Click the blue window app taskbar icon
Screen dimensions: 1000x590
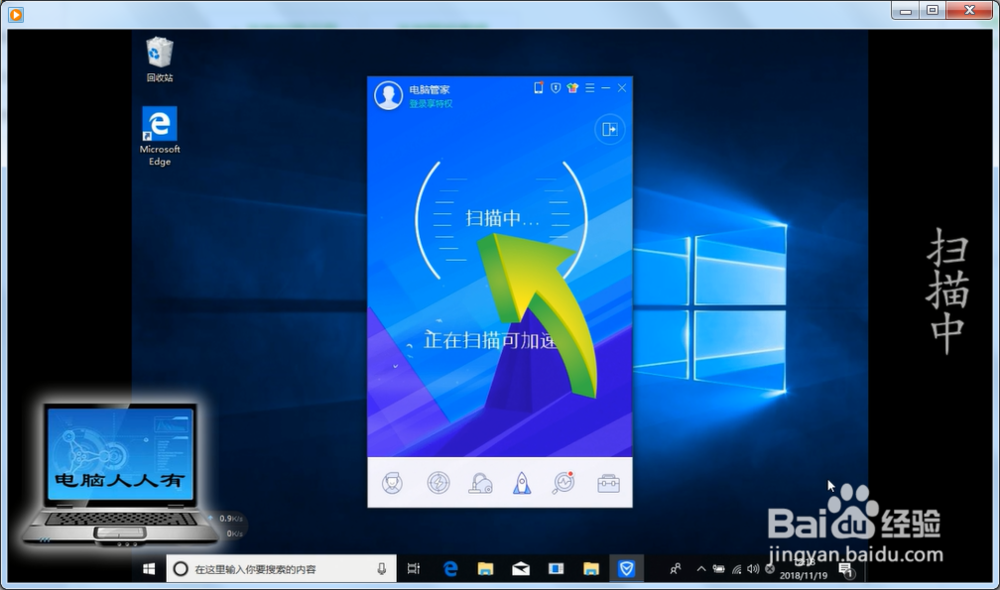pos(556,568)
